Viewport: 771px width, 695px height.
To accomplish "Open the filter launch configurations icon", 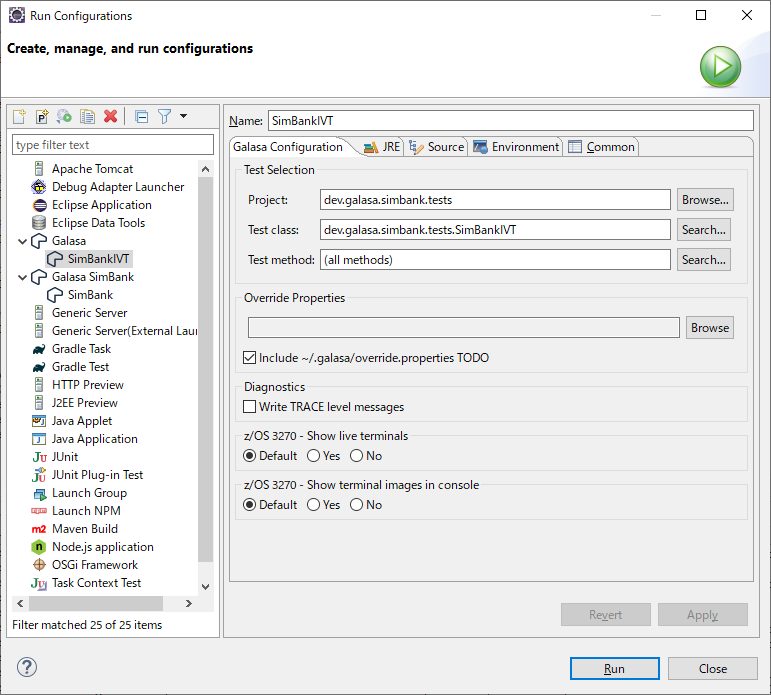I will point(164,117).
